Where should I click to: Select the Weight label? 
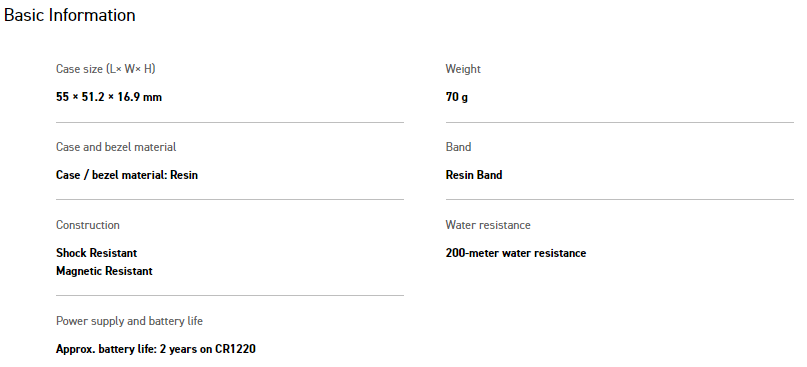click(x=463, y=69)
